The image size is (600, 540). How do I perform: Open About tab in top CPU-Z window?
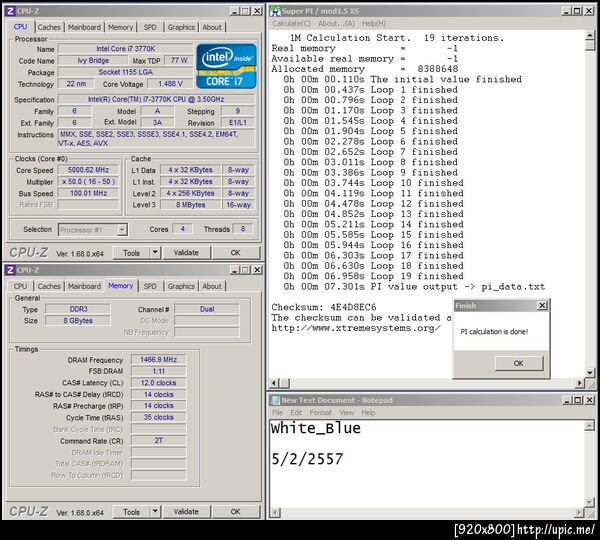212,27
